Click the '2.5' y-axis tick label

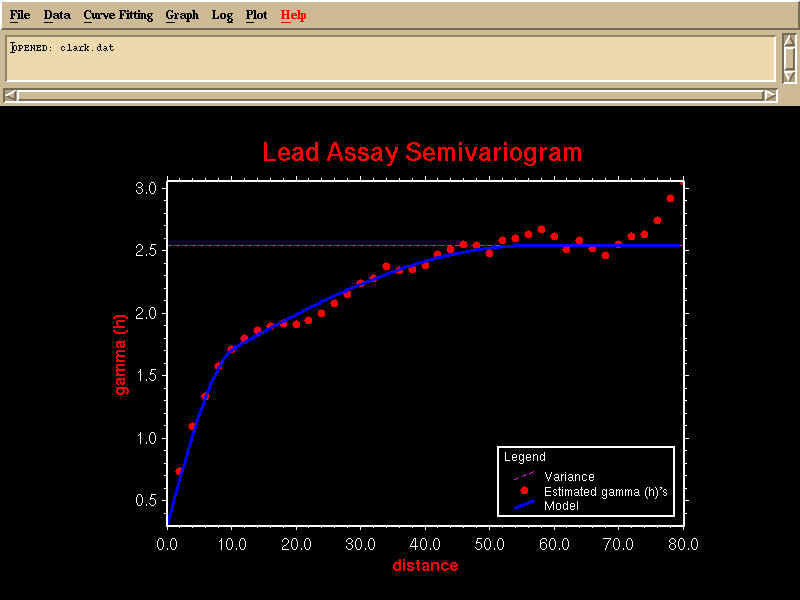145,251
